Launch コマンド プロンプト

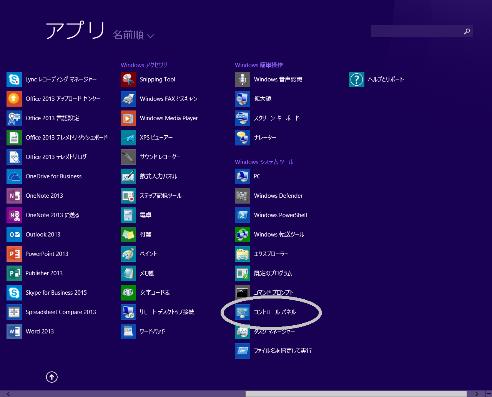(x=265, y=293)
